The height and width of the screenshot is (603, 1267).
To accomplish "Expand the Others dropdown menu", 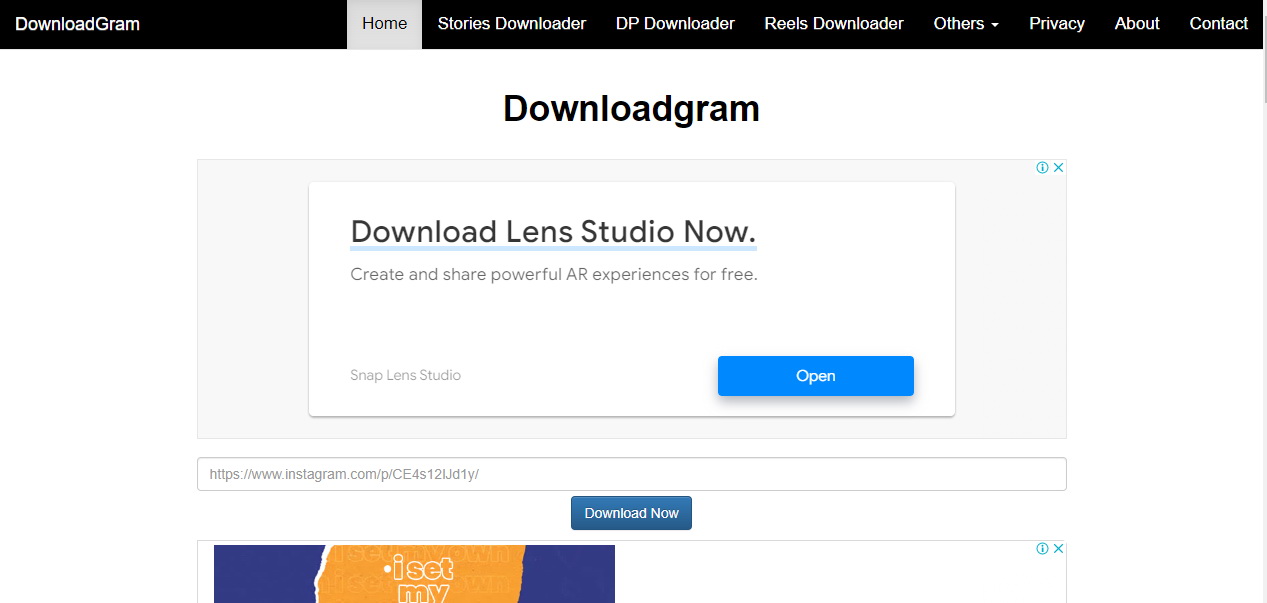I will click(966, 24).
